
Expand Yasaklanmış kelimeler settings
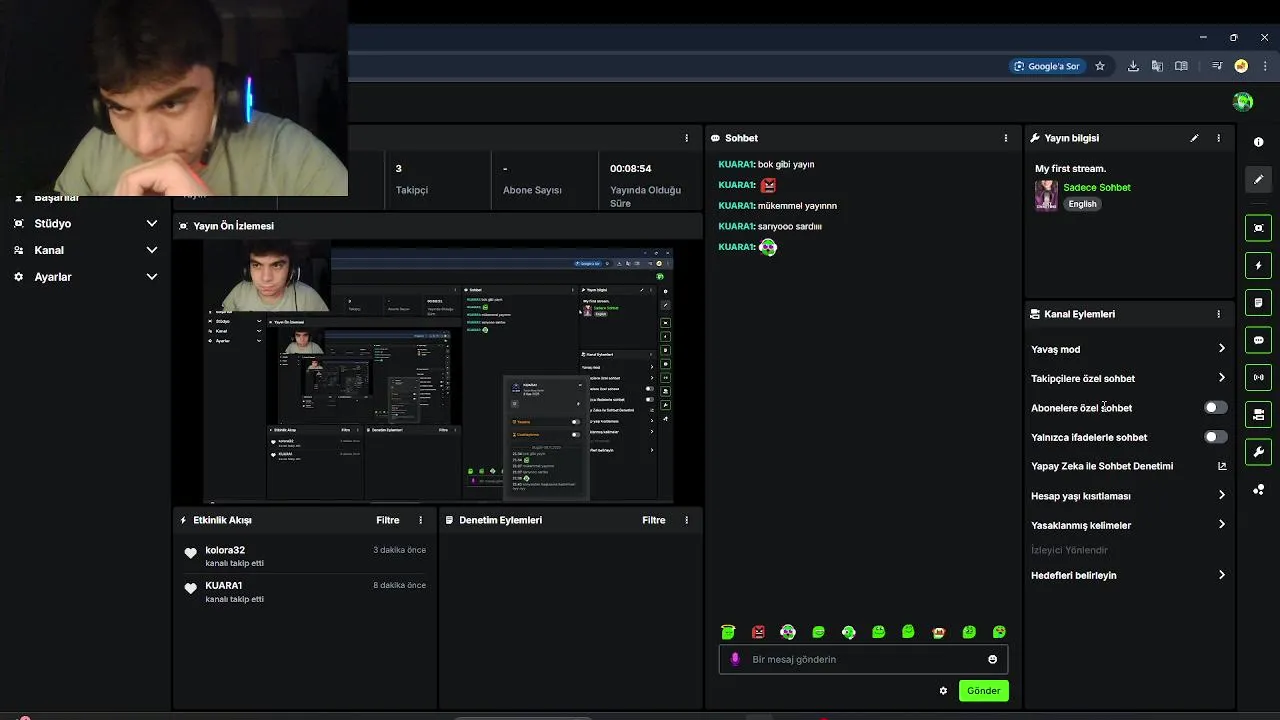(1221, 525)
